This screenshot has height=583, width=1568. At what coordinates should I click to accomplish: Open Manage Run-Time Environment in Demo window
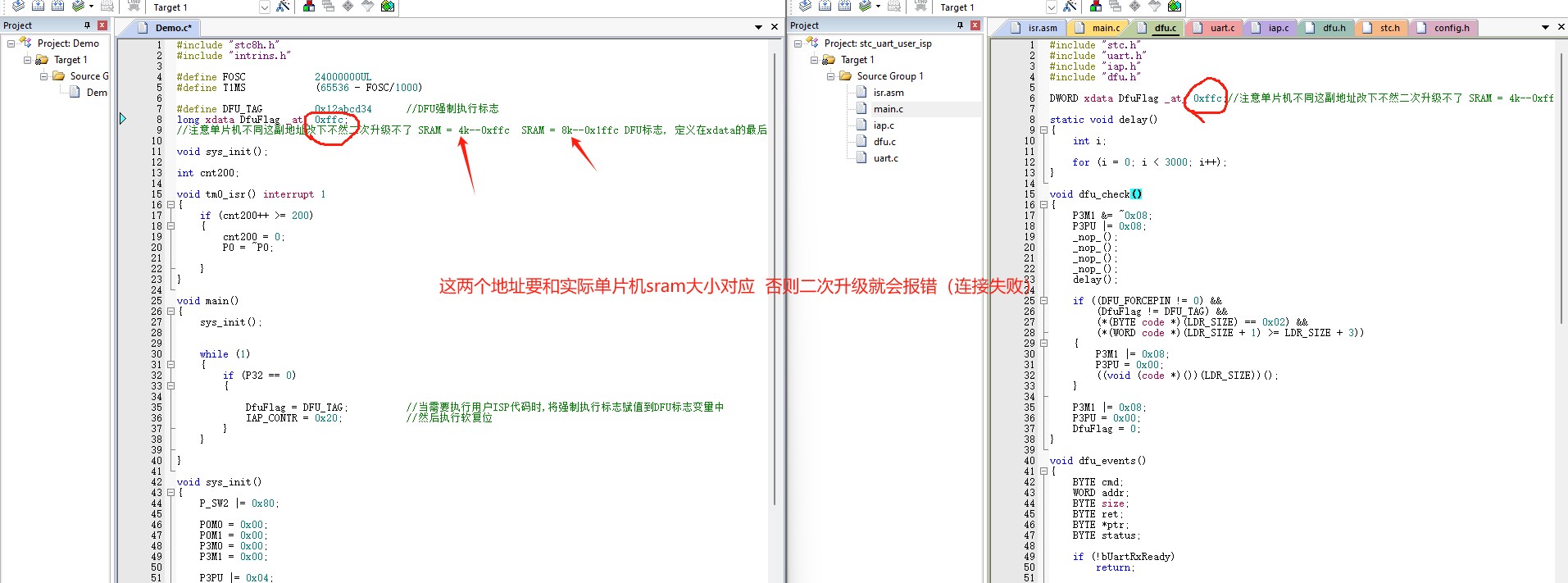tap(348, 6)
